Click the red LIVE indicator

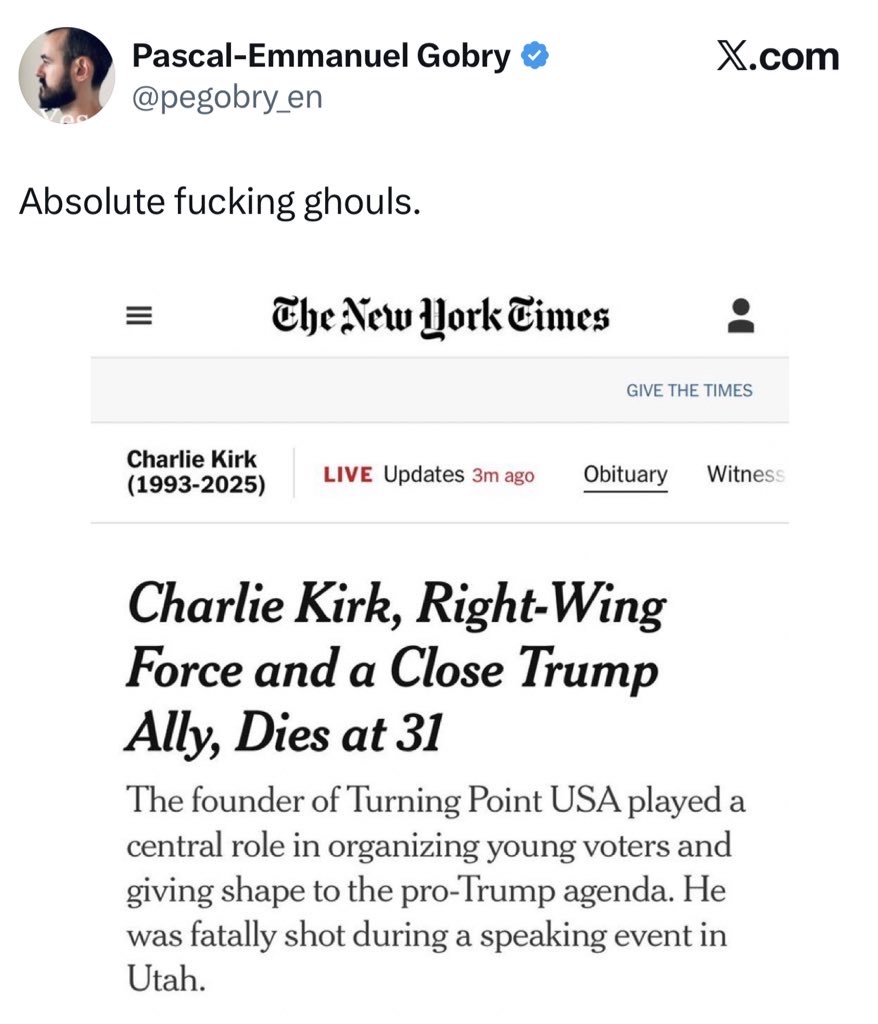pyautogui.click(x=348, y=475)
